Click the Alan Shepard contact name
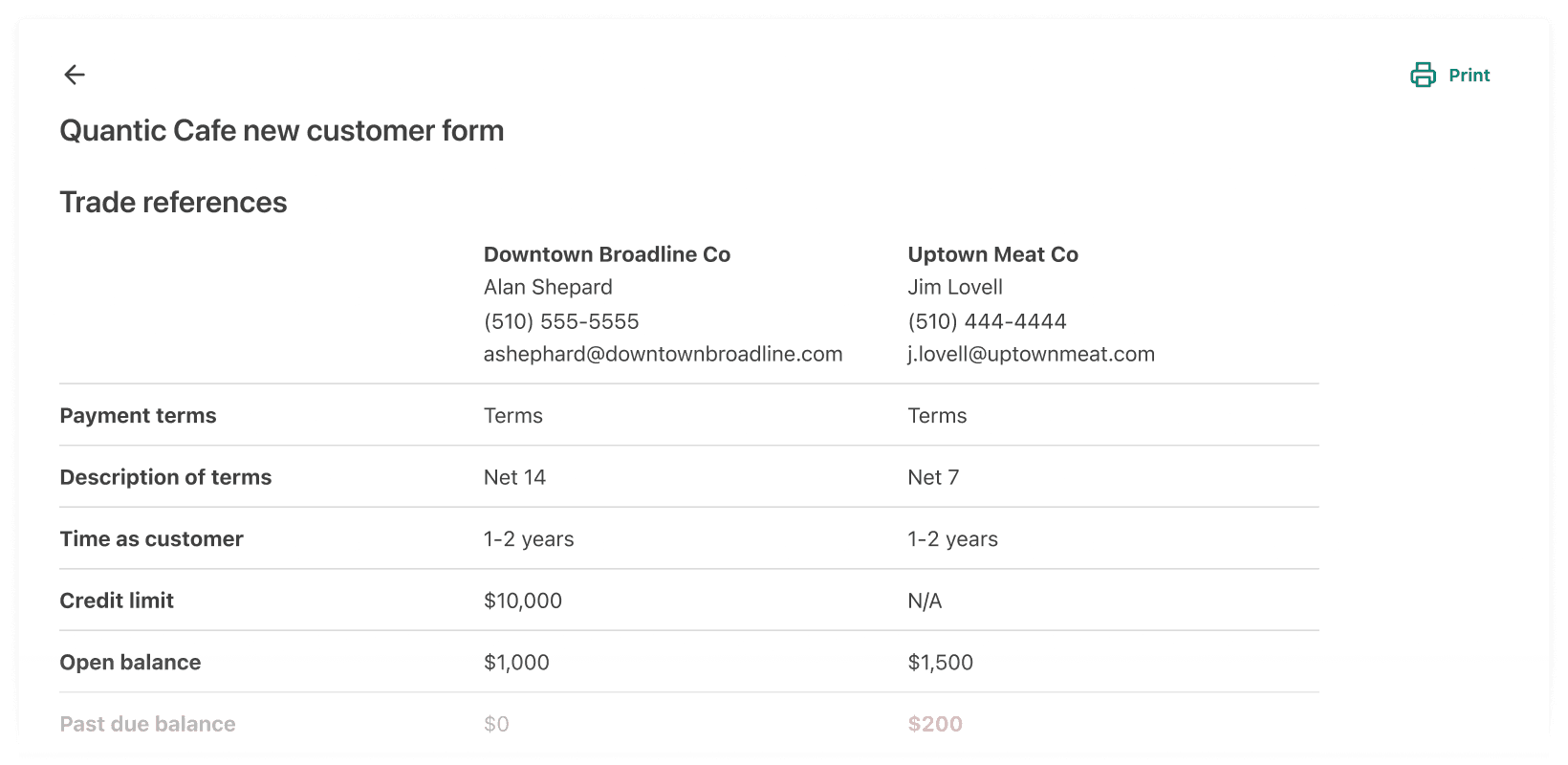The width and height of the screenshot is (1568, 765). click(x=548, y=288)
